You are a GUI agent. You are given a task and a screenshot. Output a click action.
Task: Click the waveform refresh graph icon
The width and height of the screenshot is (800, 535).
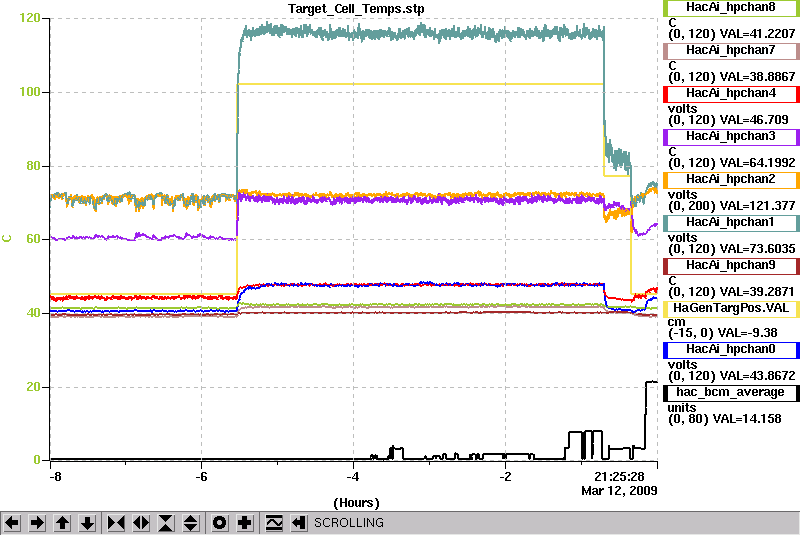(274, 523)
